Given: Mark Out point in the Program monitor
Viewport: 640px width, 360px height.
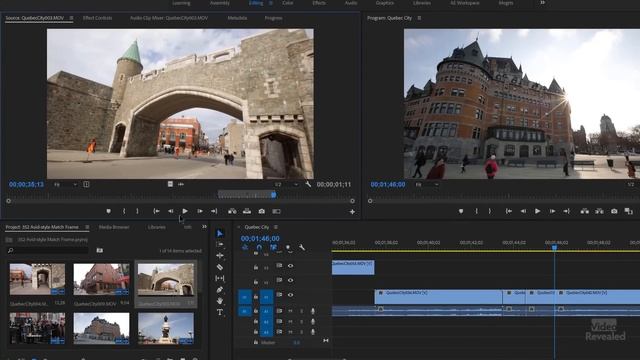Looking at the screenshot, I should click(490, 211).
